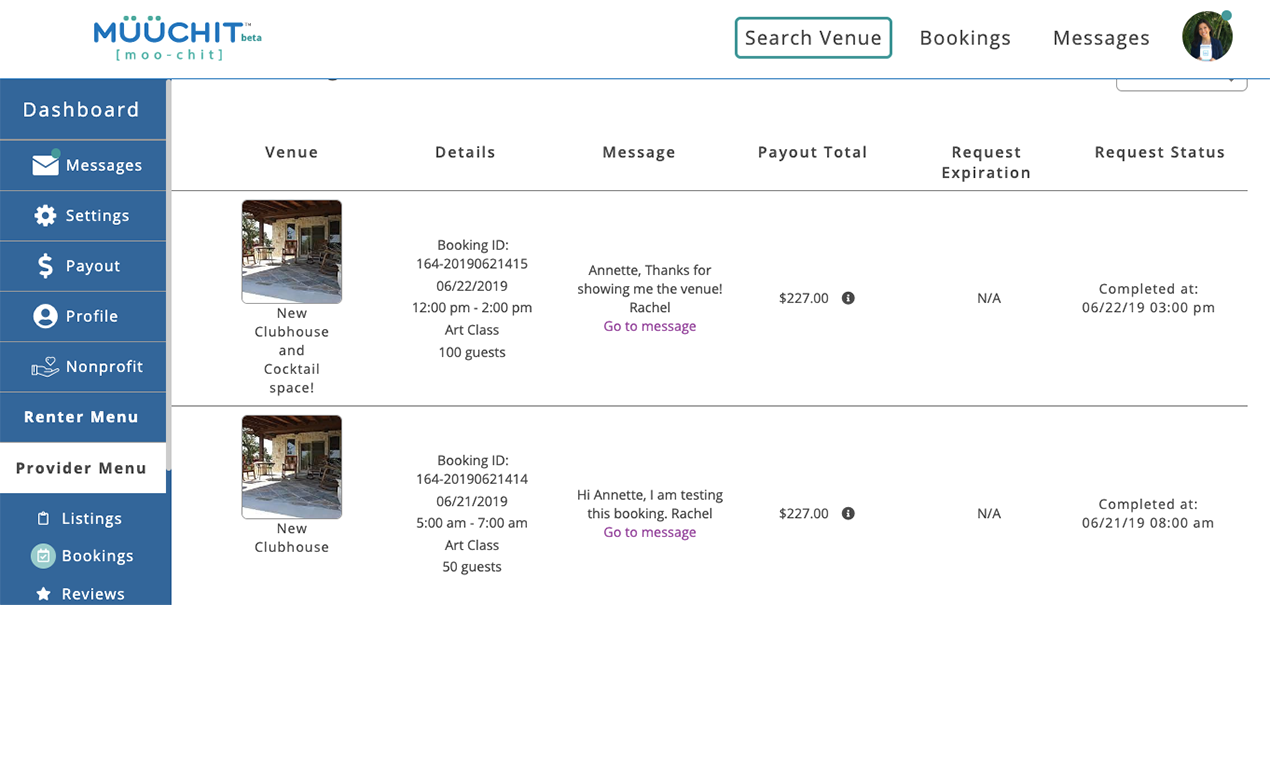Go to message about testing this booking

coord(650,532)
